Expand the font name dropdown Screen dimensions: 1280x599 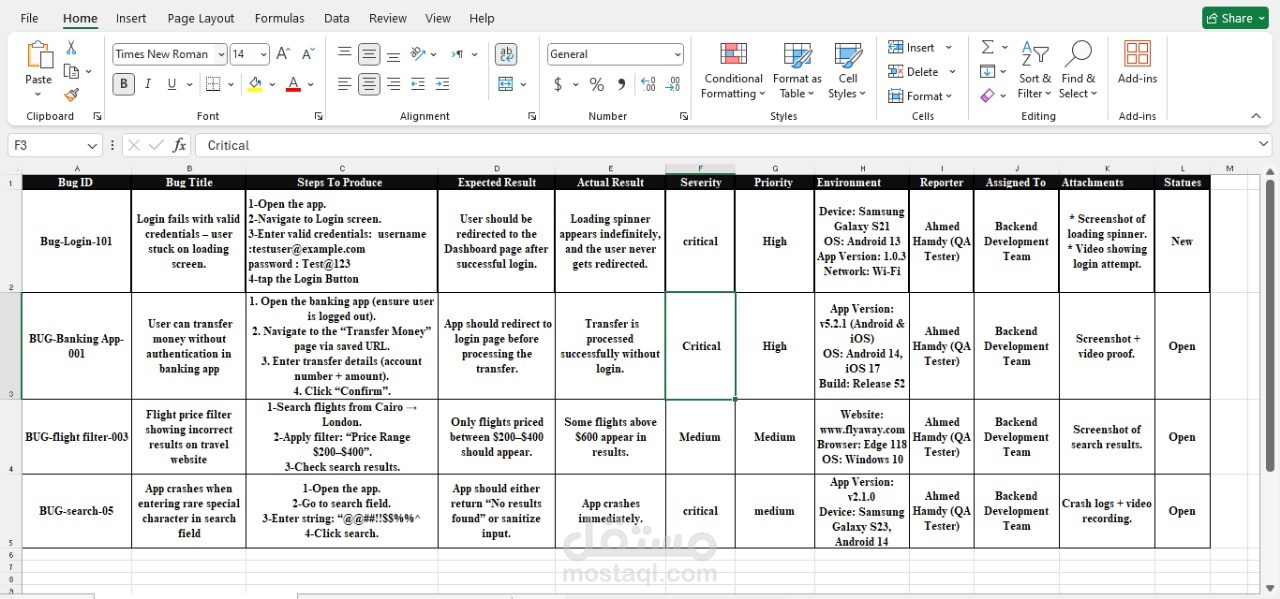coord(219,54)
